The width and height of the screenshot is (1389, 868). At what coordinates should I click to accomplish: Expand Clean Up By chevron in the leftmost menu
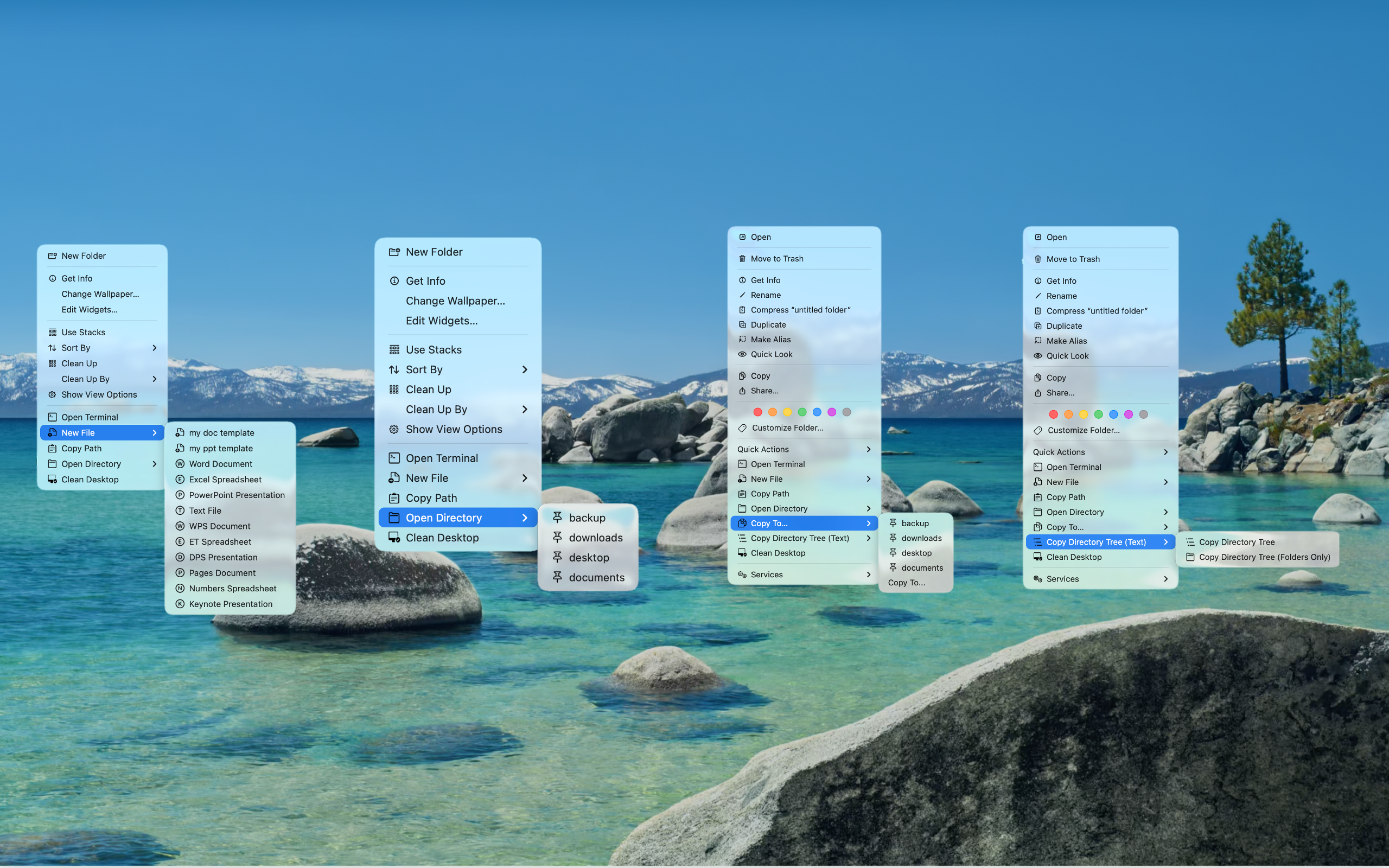pyautogui.click(x=155, y=379)
